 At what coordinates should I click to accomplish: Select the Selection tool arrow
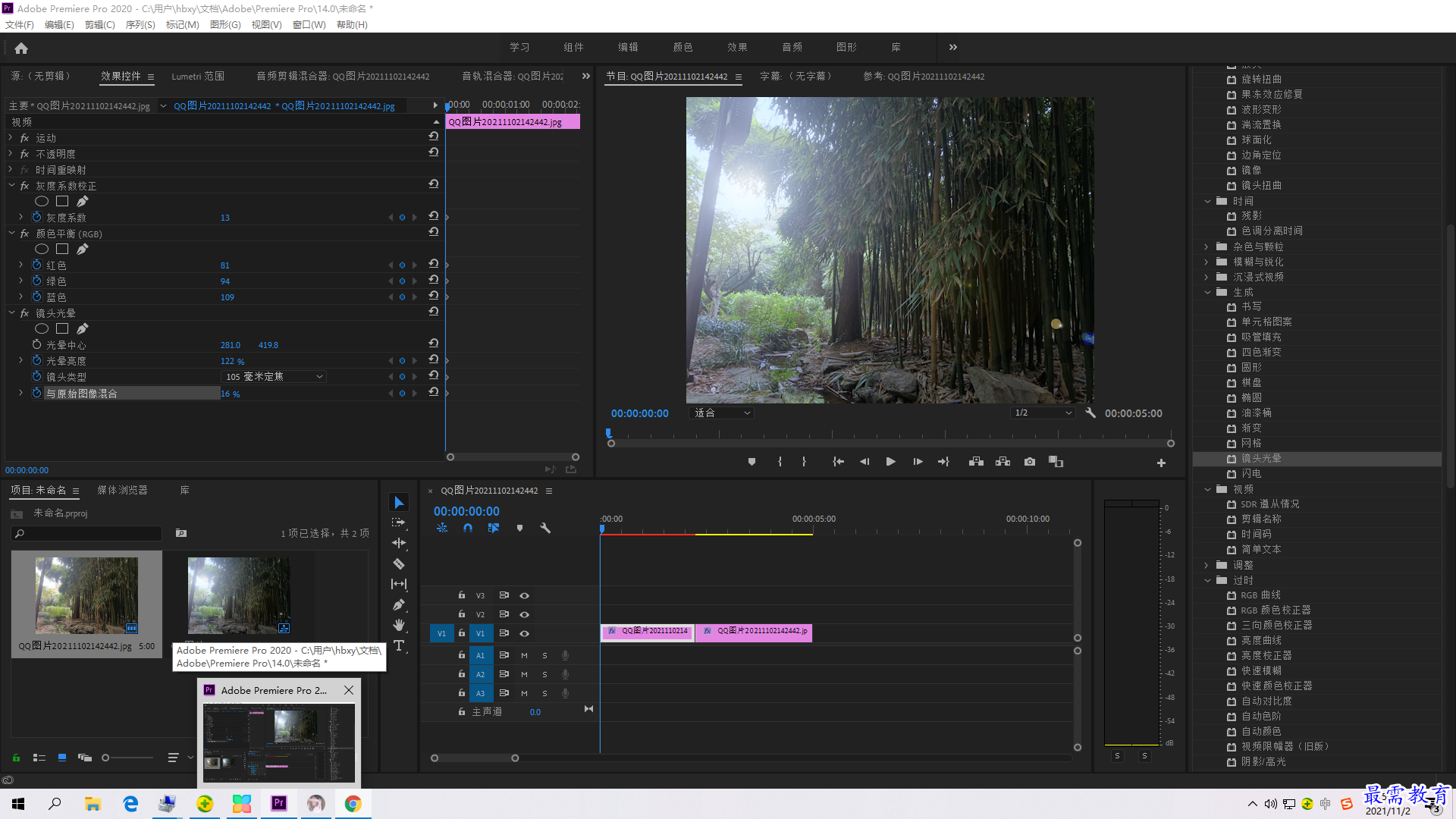[x=399, y=503]
